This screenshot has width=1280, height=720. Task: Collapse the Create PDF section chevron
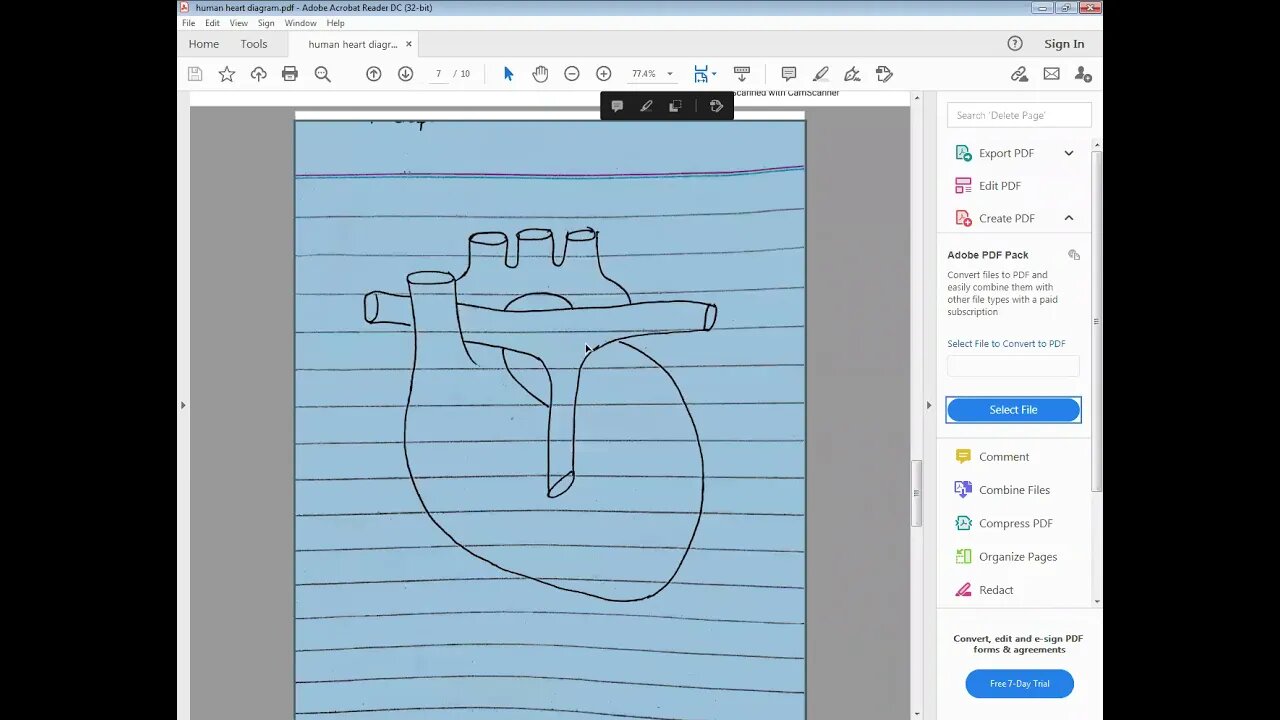tap(1069, 218)
